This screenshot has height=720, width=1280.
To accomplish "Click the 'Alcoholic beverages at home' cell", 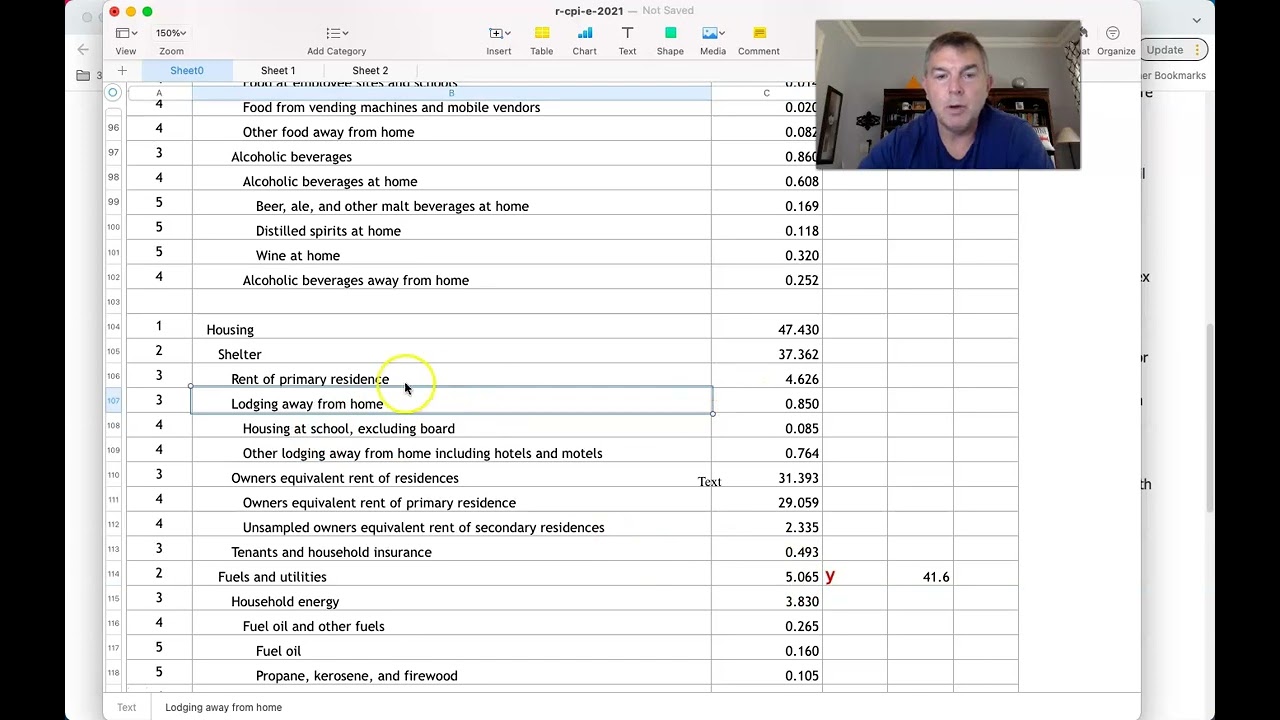I will [451, 181].
